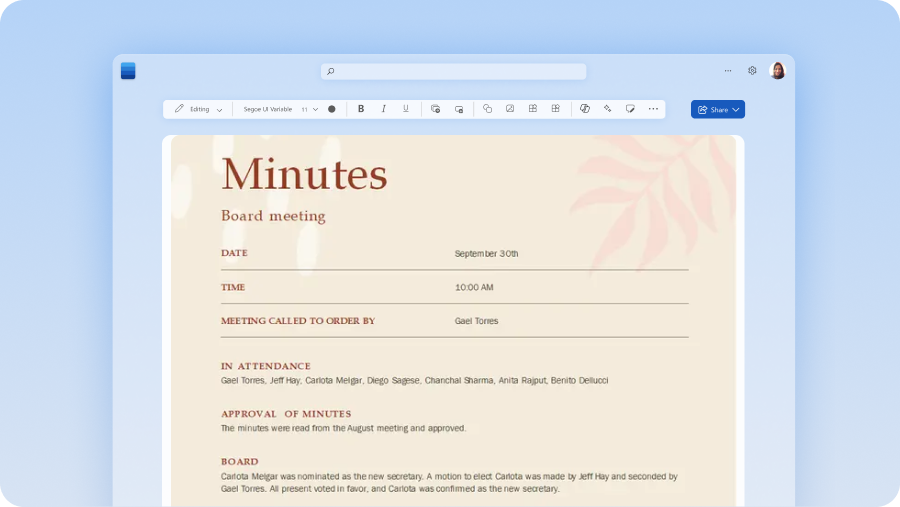Open title bar more options ellipsis

point(727,71)
